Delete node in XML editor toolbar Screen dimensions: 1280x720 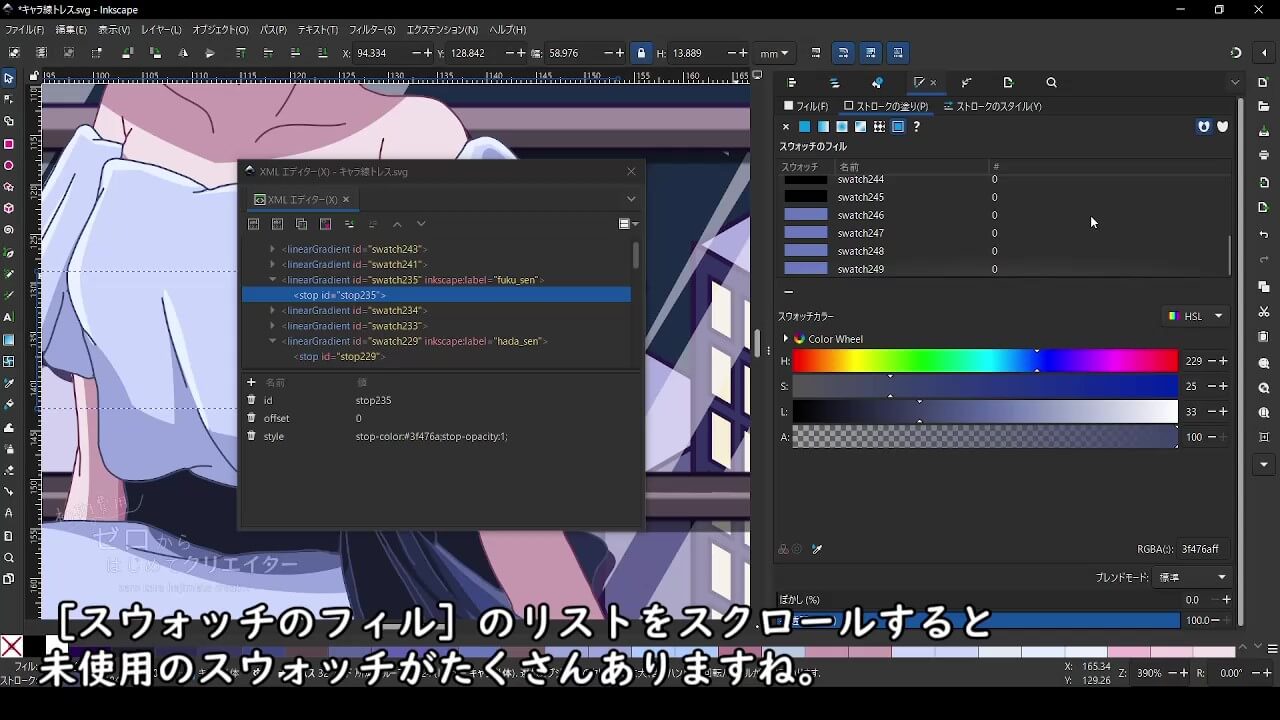pyautogui.click(x=326, y=225)
